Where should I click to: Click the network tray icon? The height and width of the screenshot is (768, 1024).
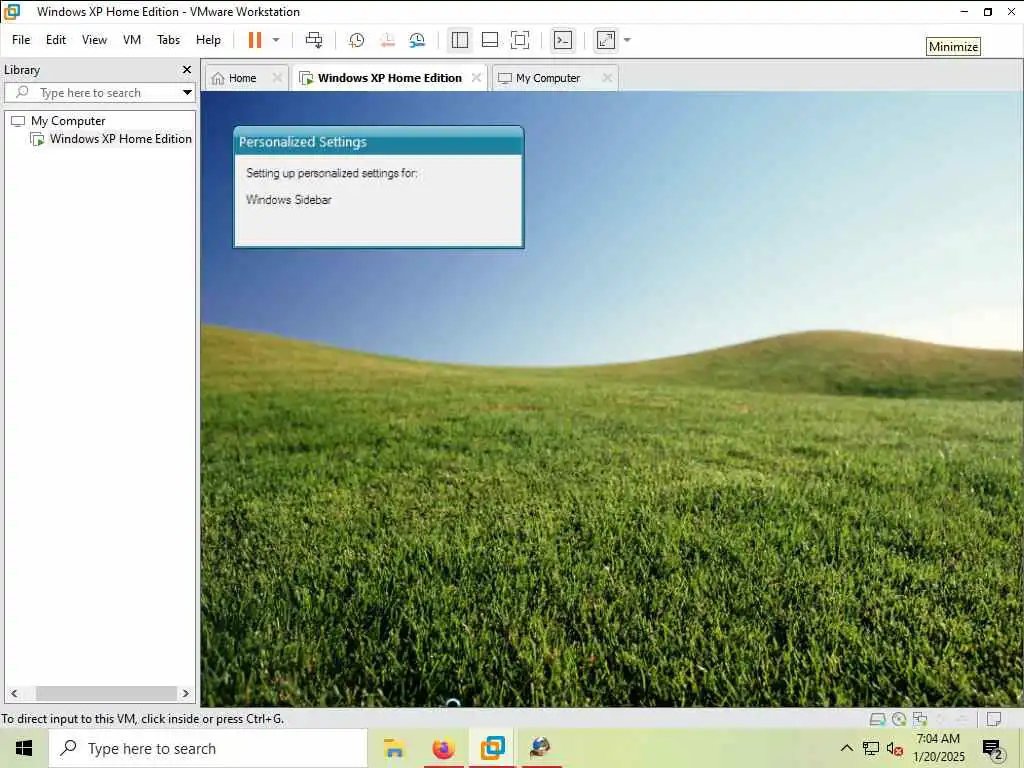point(871,748)
